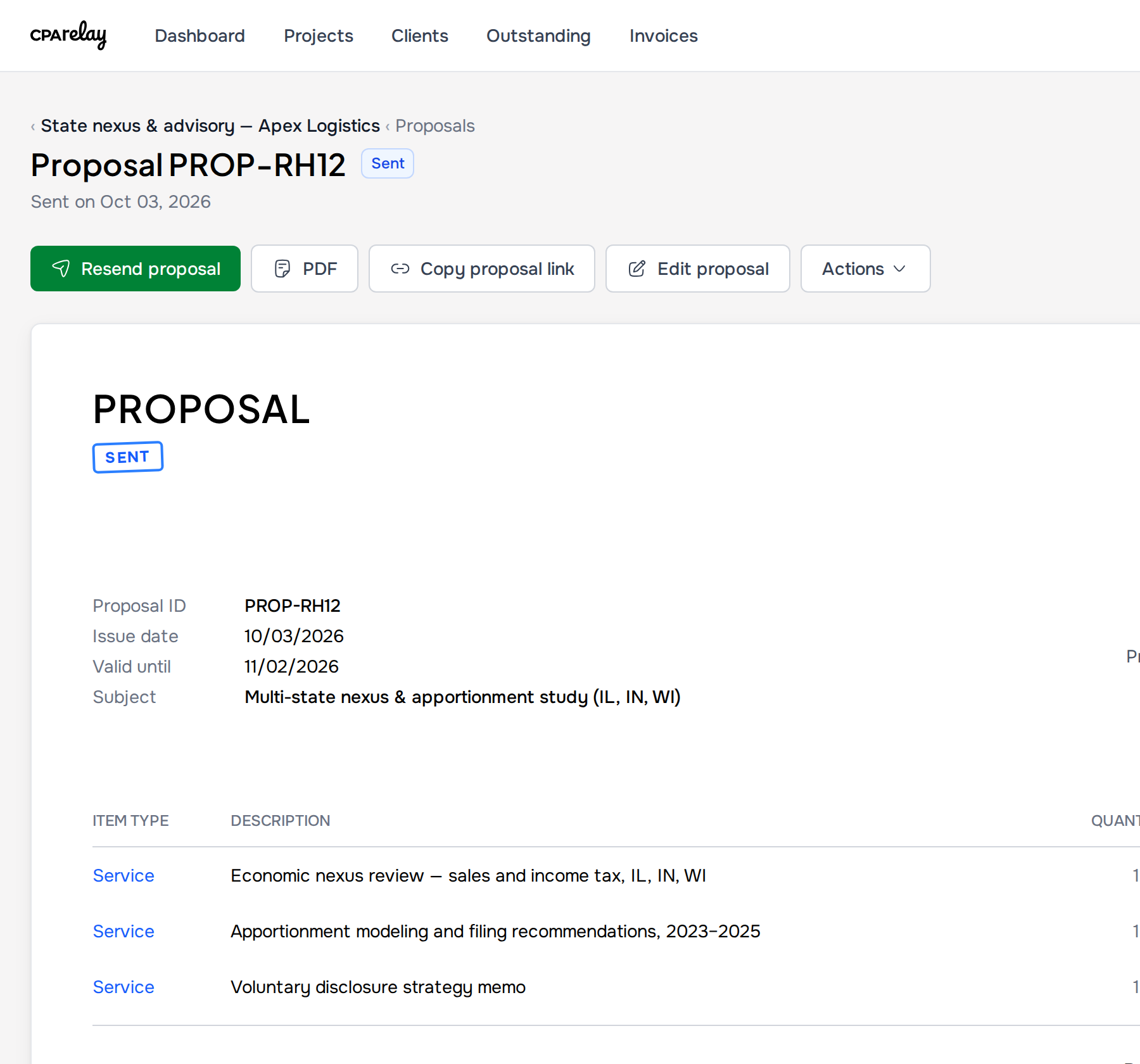Open the Invoices nav item
This screenshot has width=1140, height=1064.
pos(664,36)
